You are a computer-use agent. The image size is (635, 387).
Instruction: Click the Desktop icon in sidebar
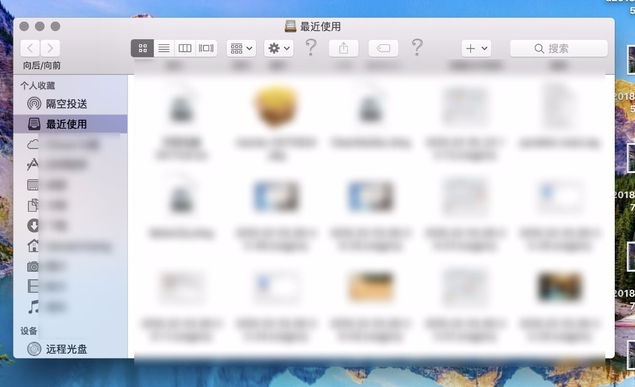pos(32,185)
